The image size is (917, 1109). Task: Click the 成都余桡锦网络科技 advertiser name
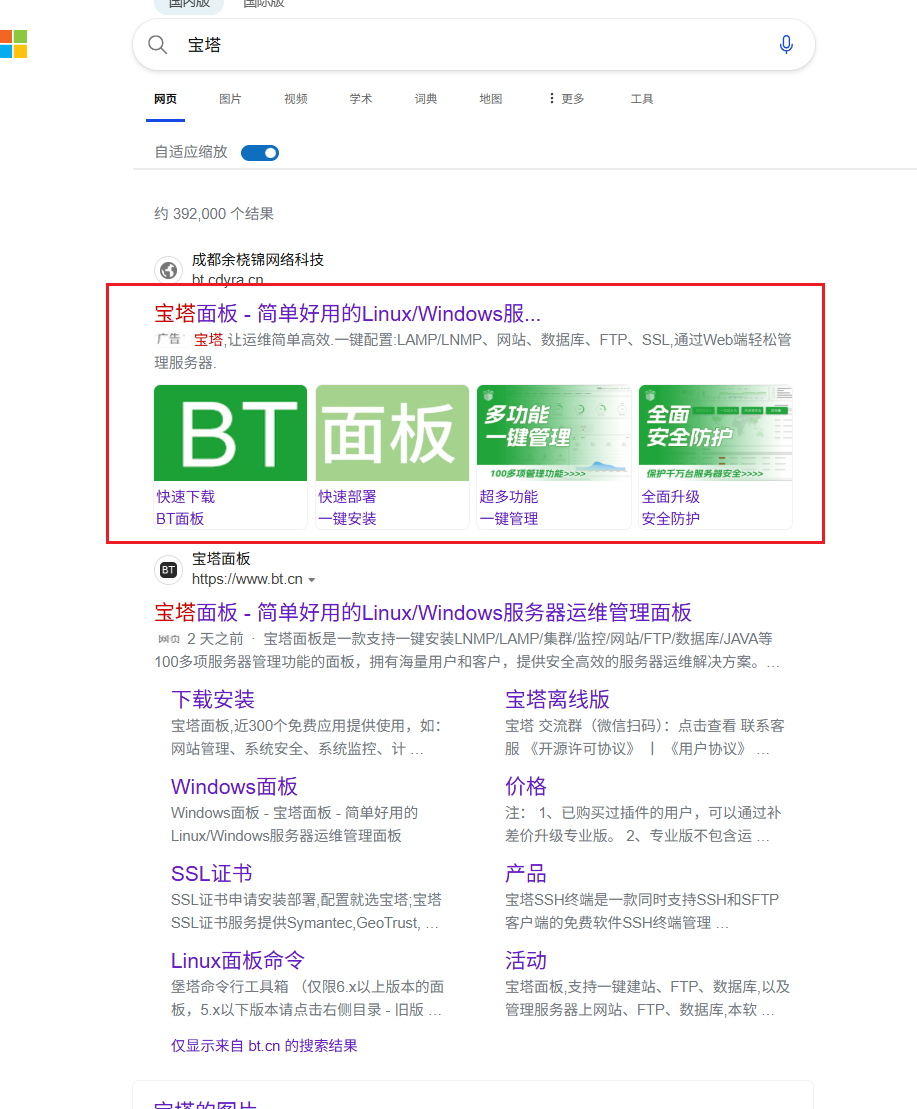tap(257, 260)
